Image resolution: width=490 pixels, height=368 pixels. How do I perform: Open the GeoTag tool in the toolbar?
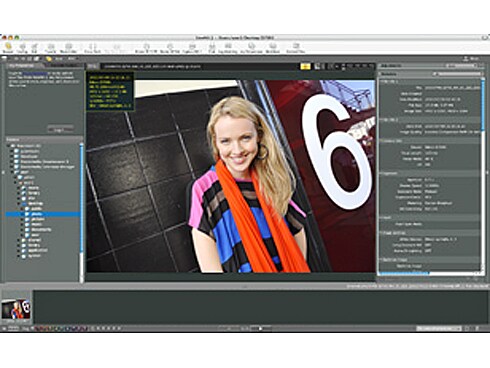pos(22,48)
